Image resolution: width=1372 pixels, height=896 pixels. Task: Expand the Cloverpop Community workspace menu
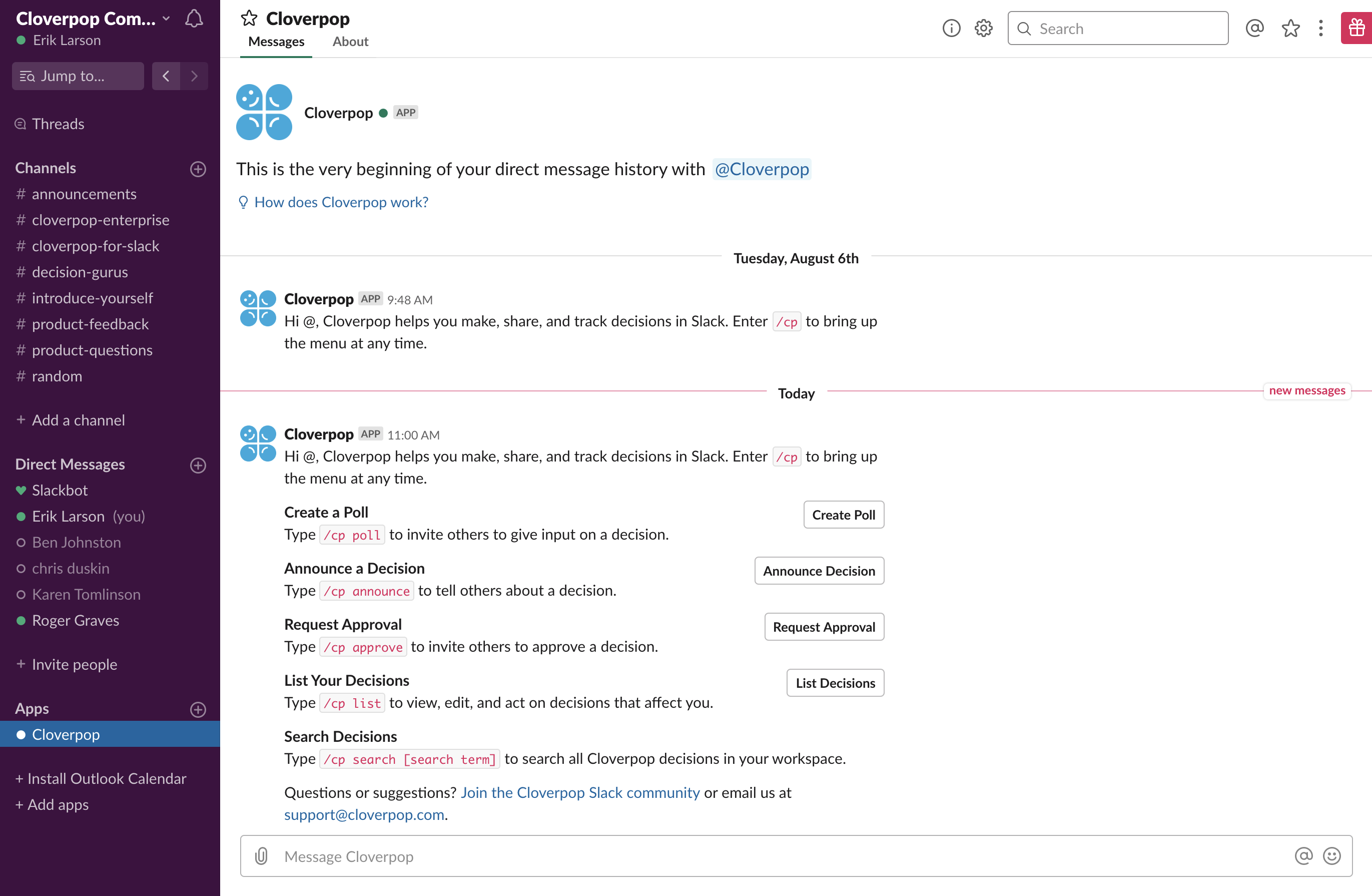click(x=93, y=19)
